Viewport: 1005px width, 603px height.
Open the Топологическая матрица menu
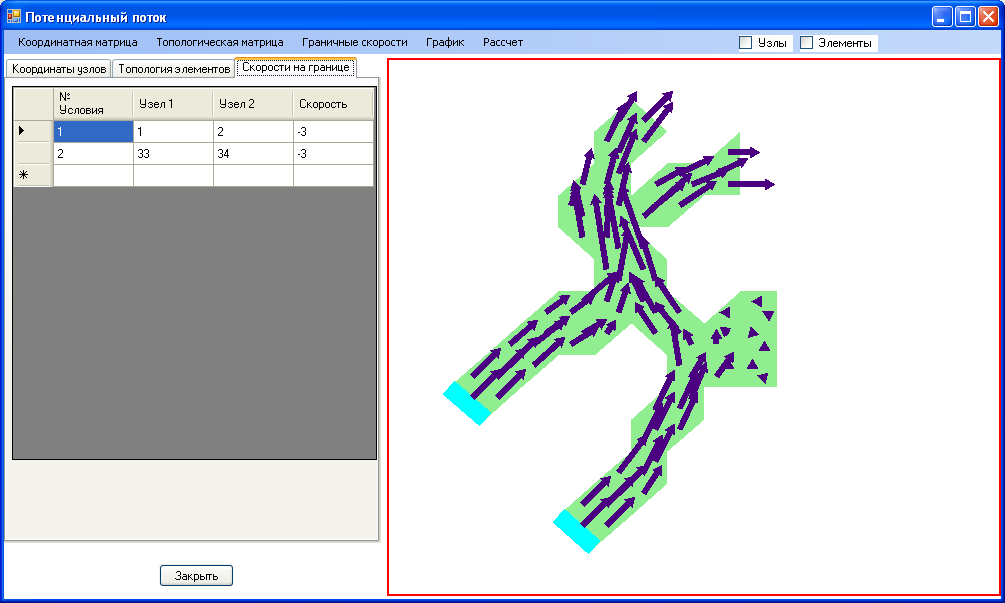220,42
